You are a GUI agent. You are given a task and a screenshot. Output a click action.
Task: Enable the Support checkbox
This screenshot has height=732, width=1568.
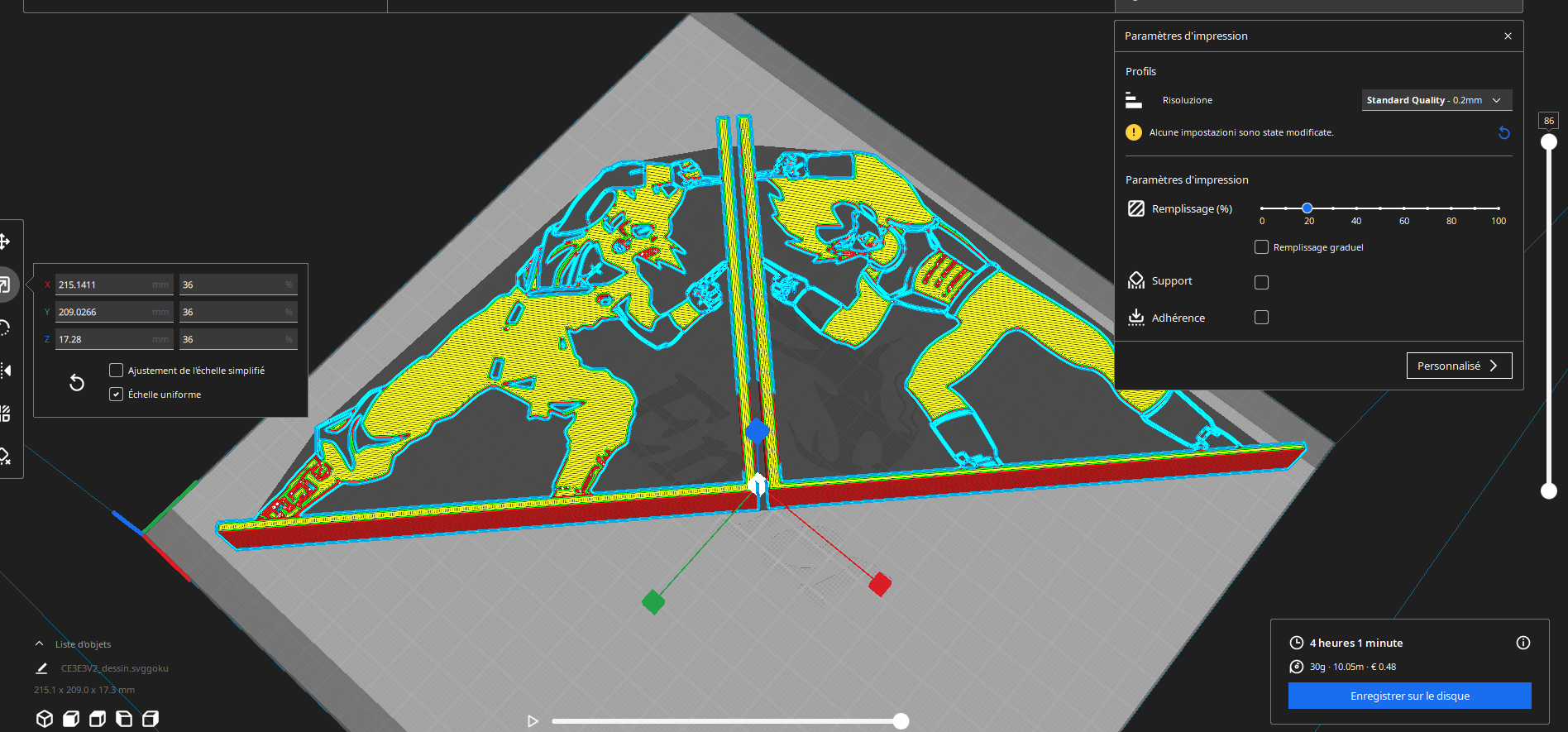(x=1261, y=282)
